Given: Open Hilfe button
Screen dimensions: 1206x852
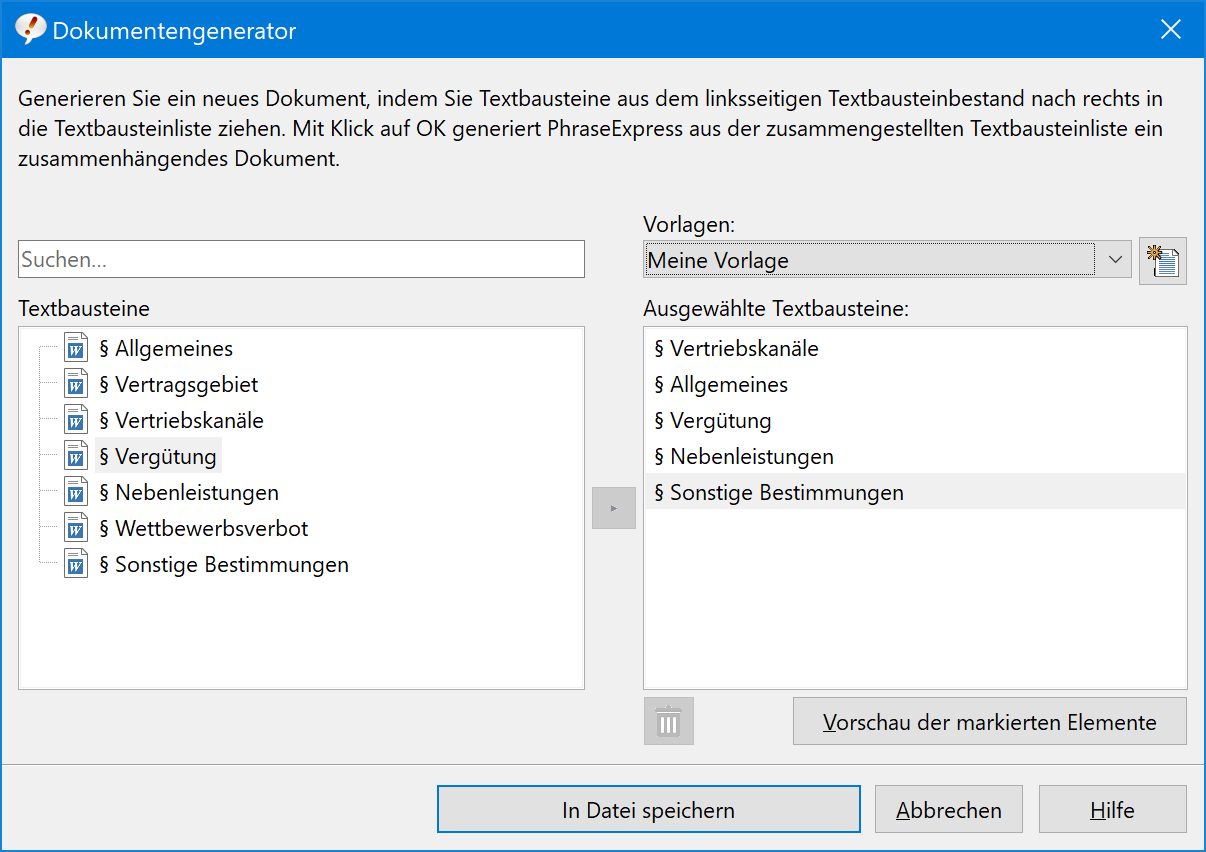Looking at the screenshot, I should 1113,809.
